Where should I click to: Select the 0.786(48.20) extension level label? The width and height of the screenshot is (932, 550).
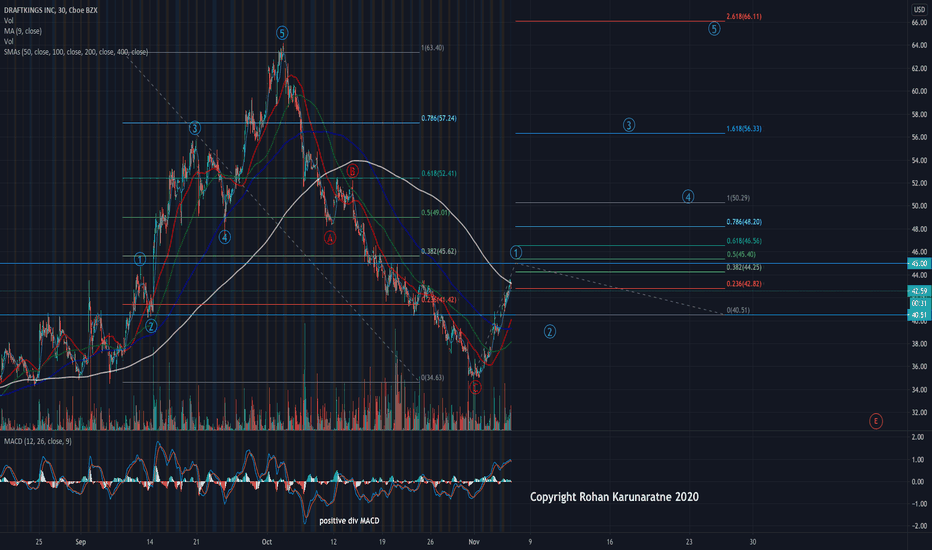coord(744,222)
